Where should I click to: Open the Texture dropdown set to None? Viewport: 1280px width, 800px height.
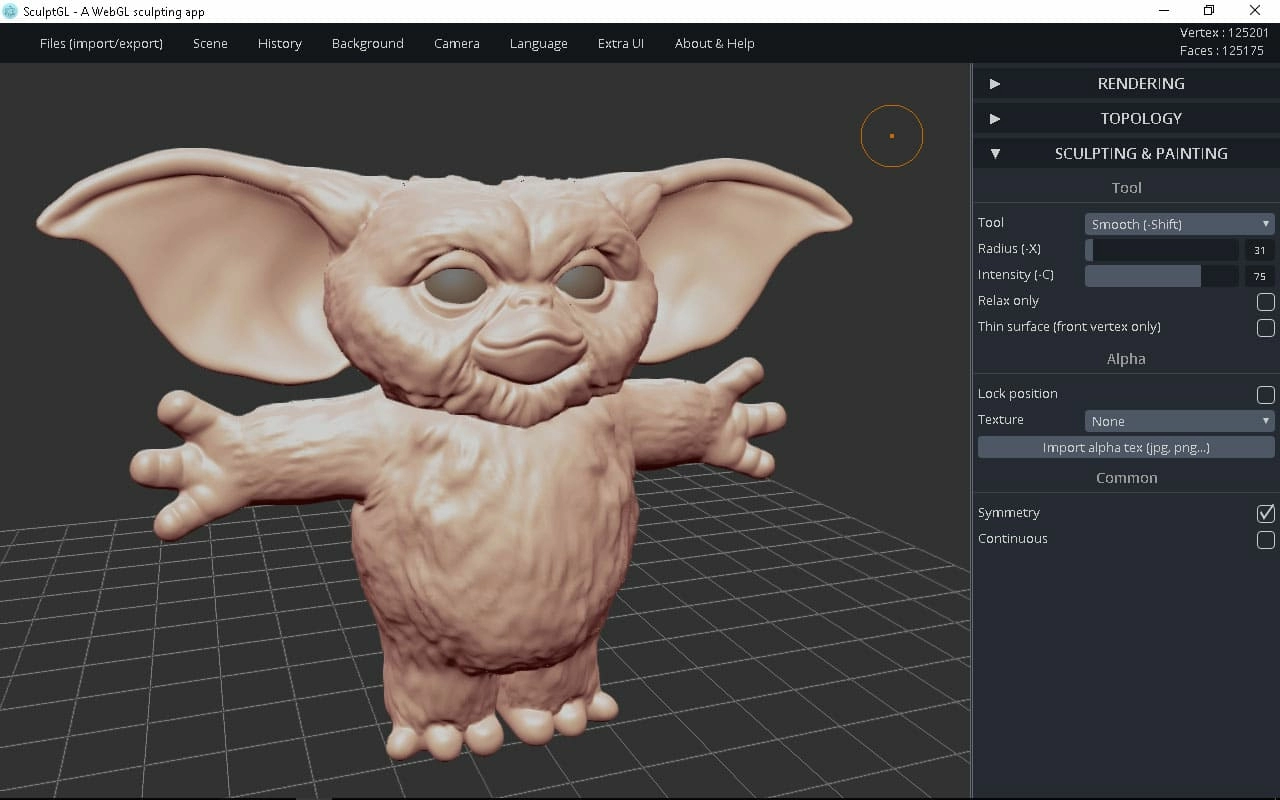point(1178,421)
